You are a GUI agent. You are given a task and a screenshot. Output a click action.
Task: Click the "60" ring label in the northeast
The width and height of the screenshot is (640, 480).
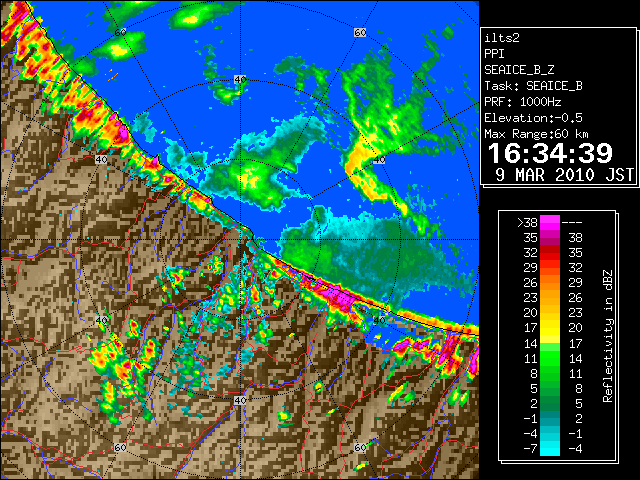pos(360,32)
